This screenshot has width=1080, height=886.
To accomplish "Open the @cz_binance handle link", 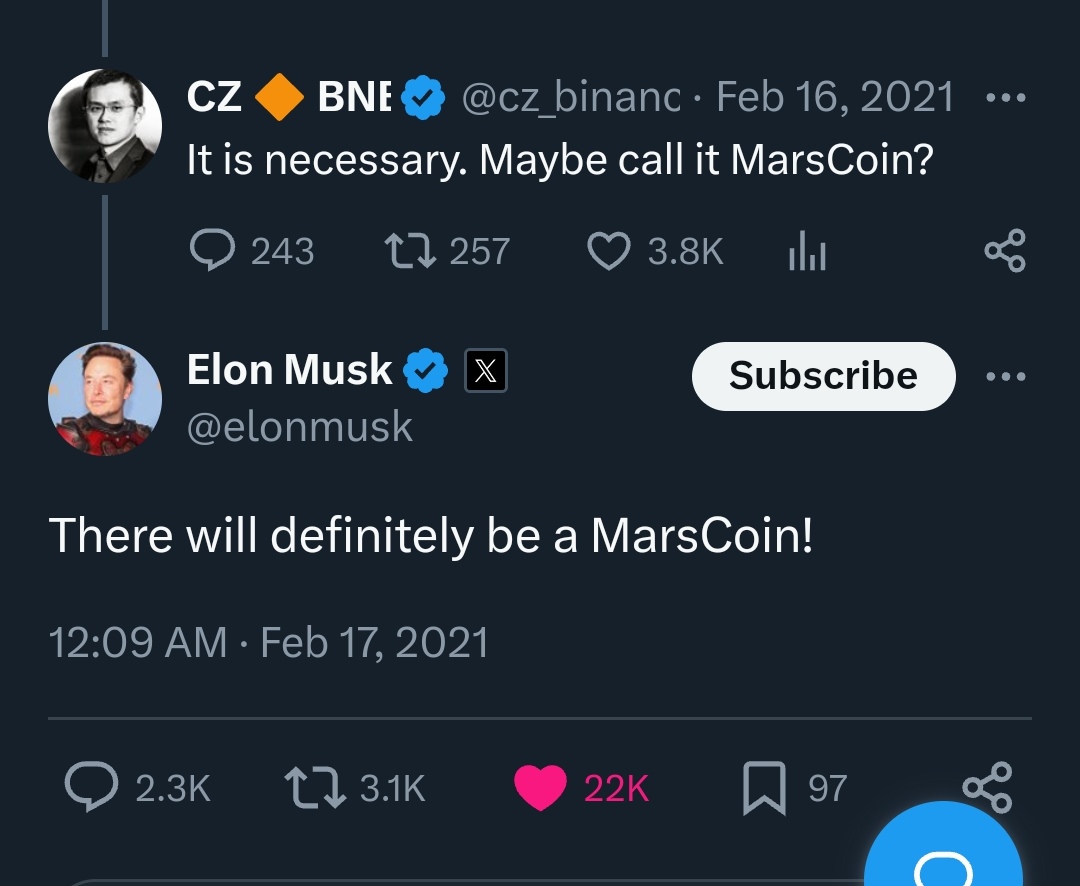I will pos(570,97).
